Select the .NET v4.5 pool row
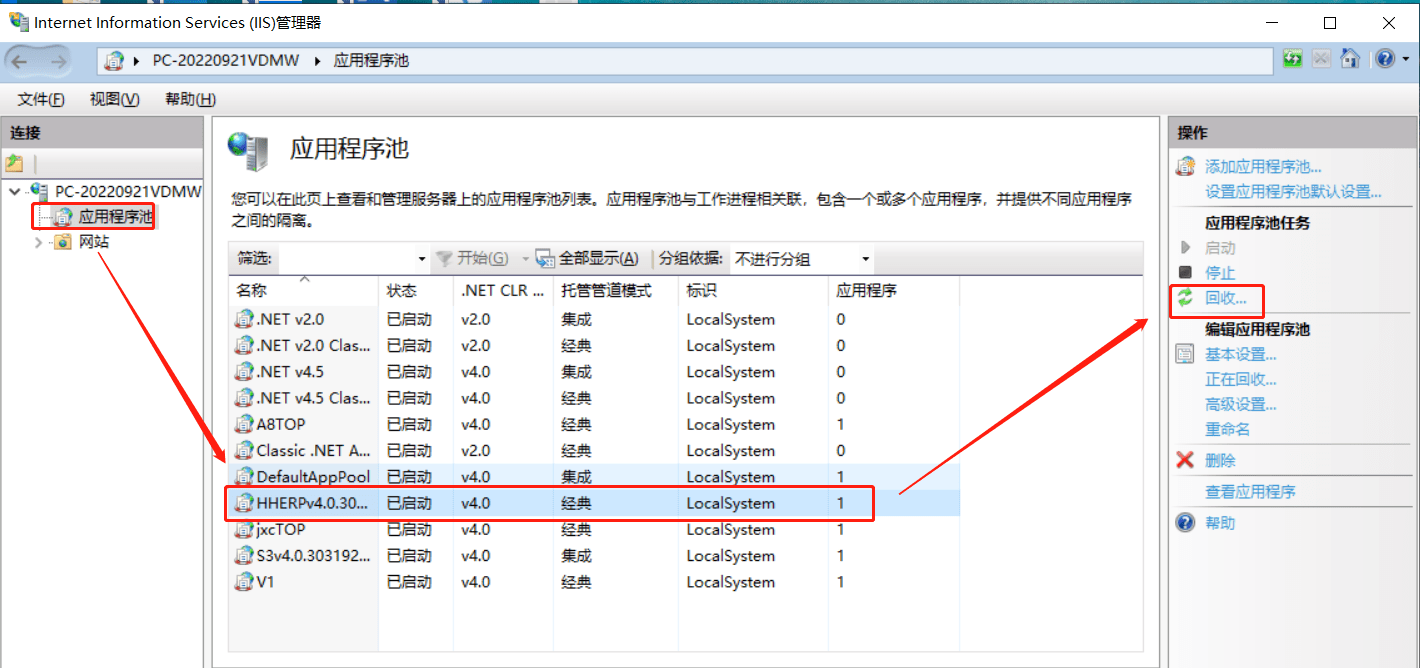This screenshot has width=1420, height=668. click(x=594, y=372)
